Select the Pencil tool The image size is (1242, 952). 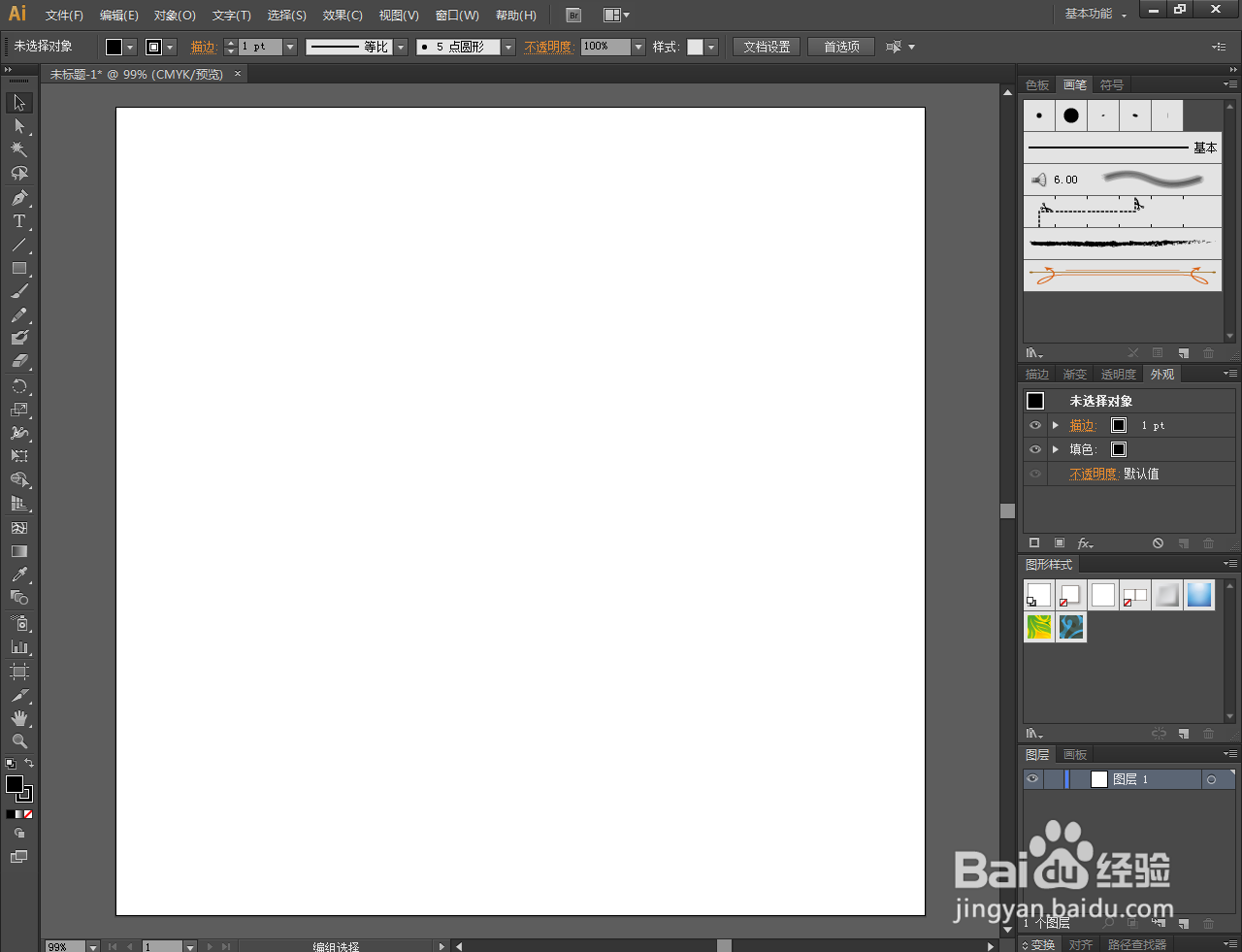[19, 315]
